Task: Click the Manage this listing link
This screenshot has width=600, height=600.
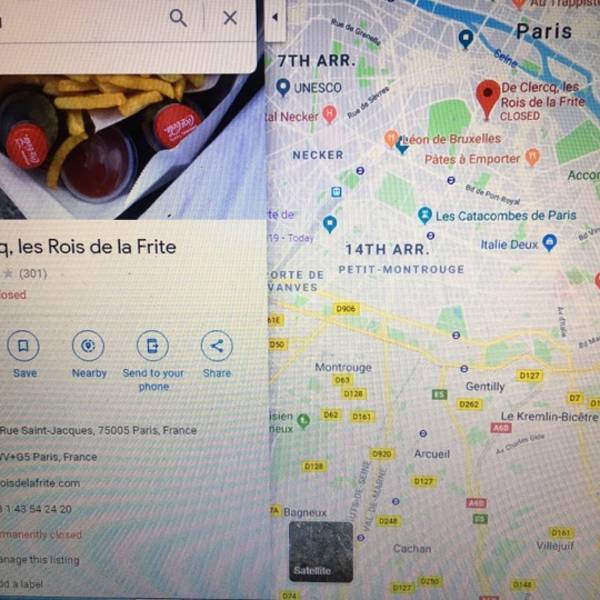Action: (x=40, y=560)
